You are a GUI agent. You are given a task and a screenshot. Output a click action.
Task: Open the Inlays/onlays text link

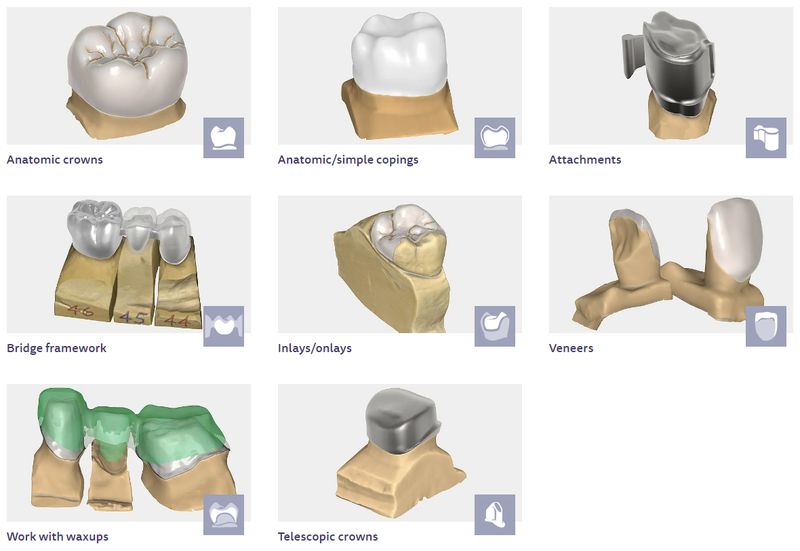315,348
